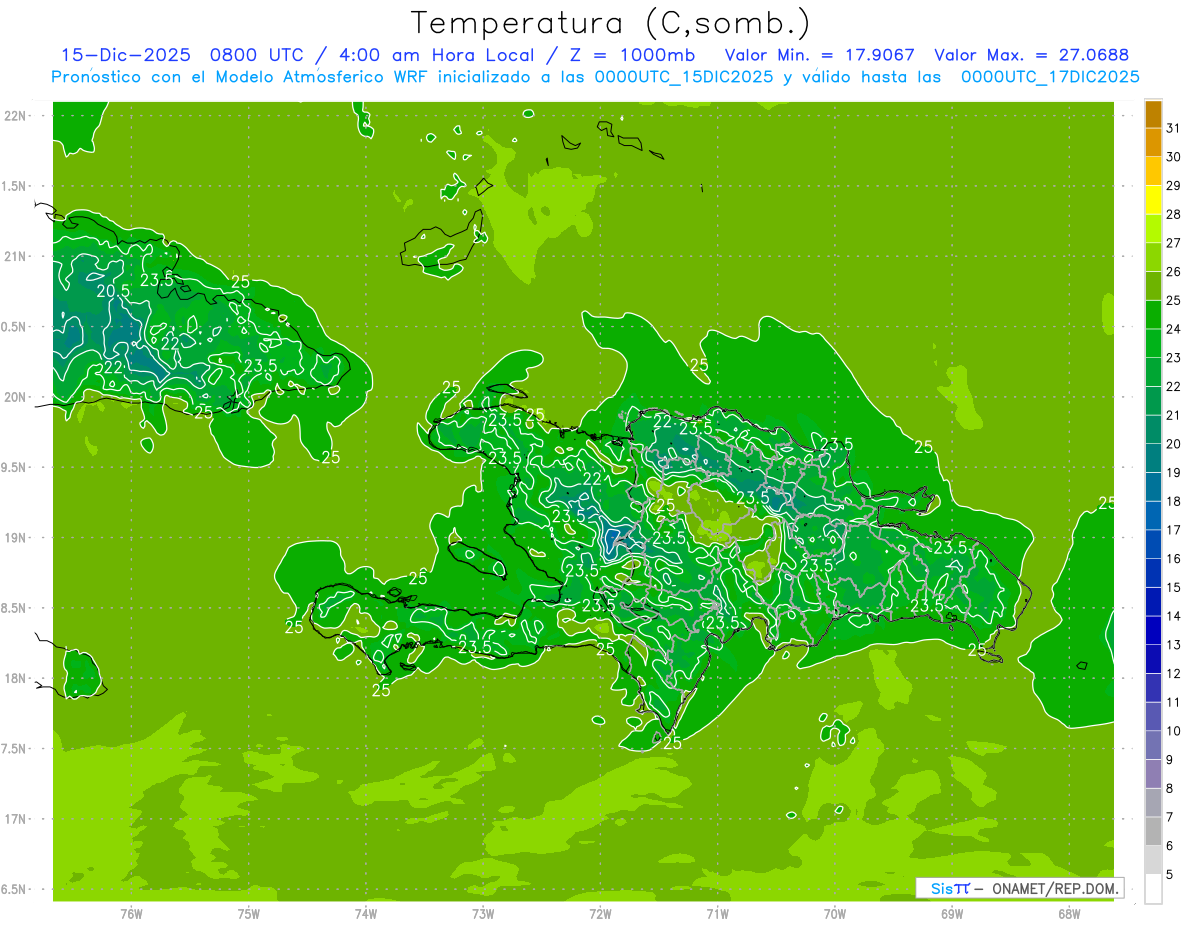Click the "69W" longitude axis label
The height and width of the screenshot is (927, 1200).
click(x=952, y=913)
